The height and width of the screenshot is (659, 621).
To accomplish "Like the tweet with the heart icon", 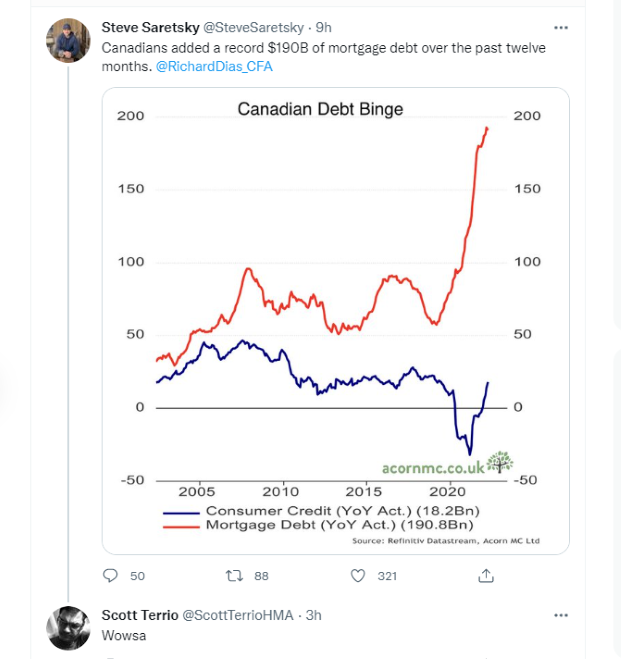I will pos(358,575).
